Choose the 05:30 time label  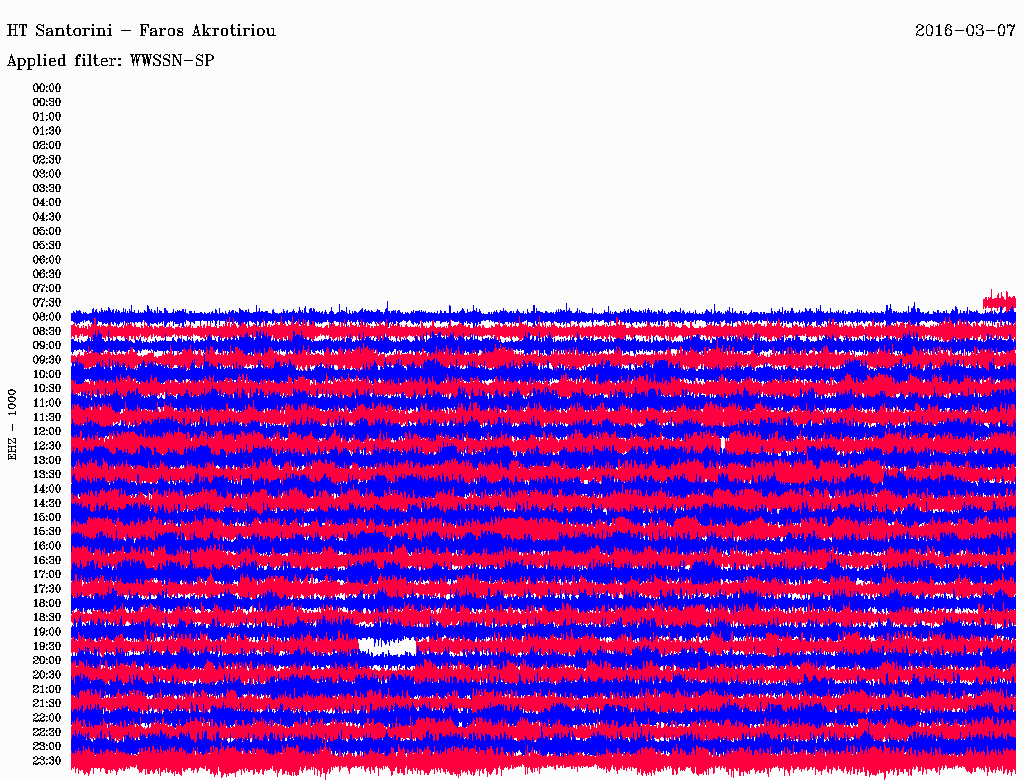coord(47,245)
